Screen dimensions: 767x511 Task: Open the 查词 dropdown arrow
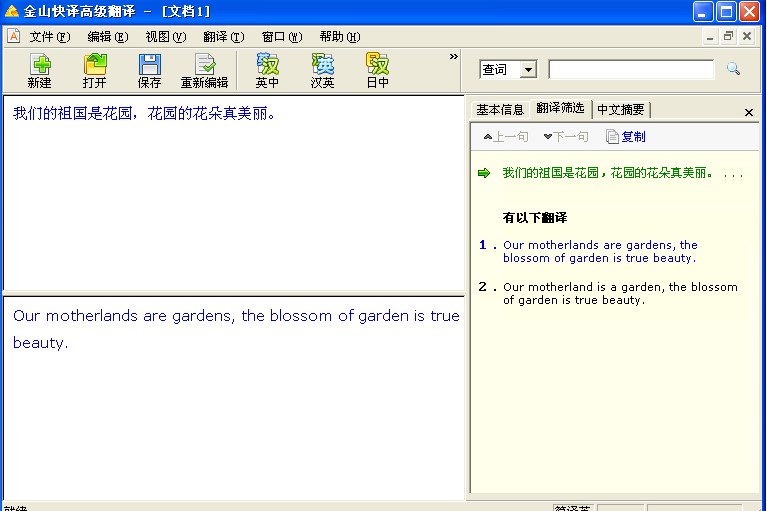click(528, 69)
